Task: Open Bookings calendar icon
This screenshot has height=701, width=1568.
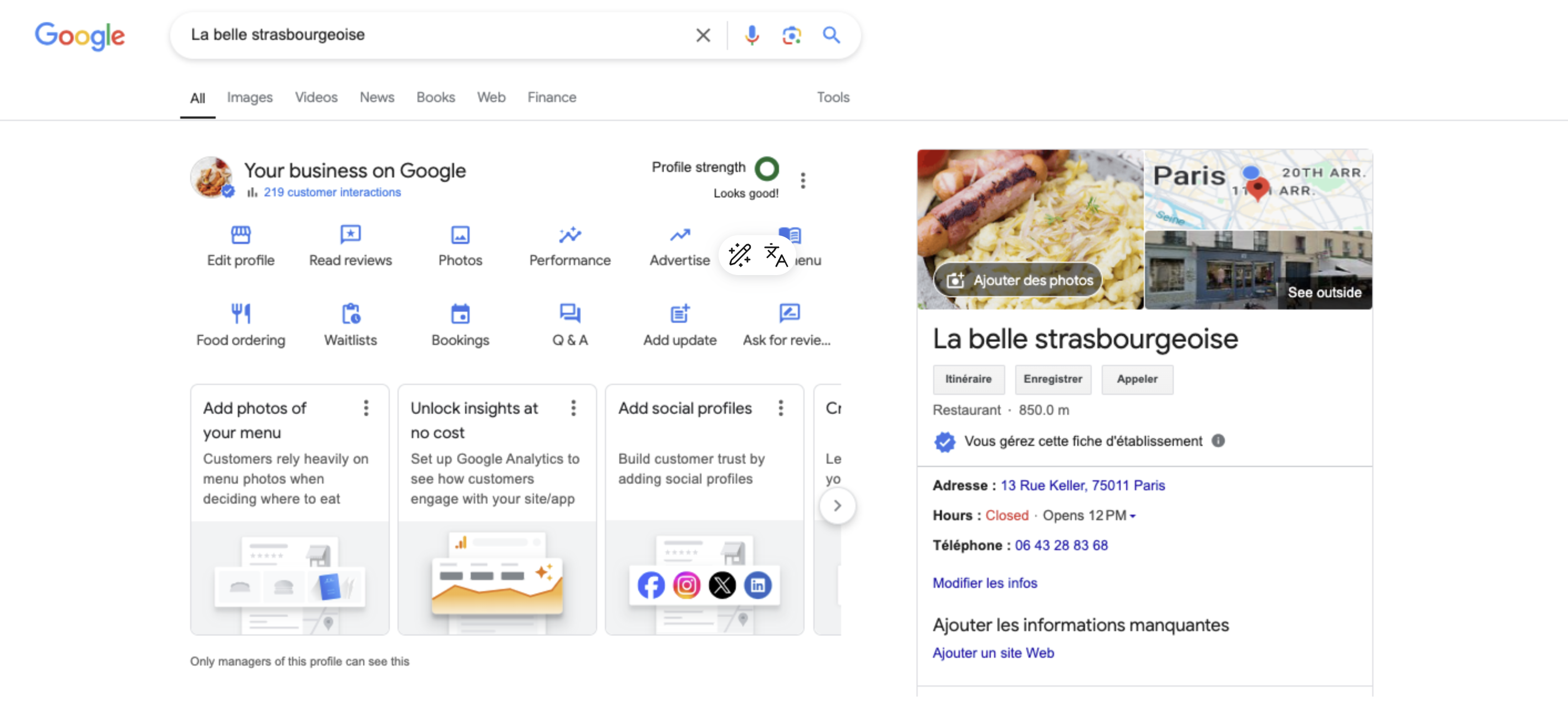Action: 460,313
